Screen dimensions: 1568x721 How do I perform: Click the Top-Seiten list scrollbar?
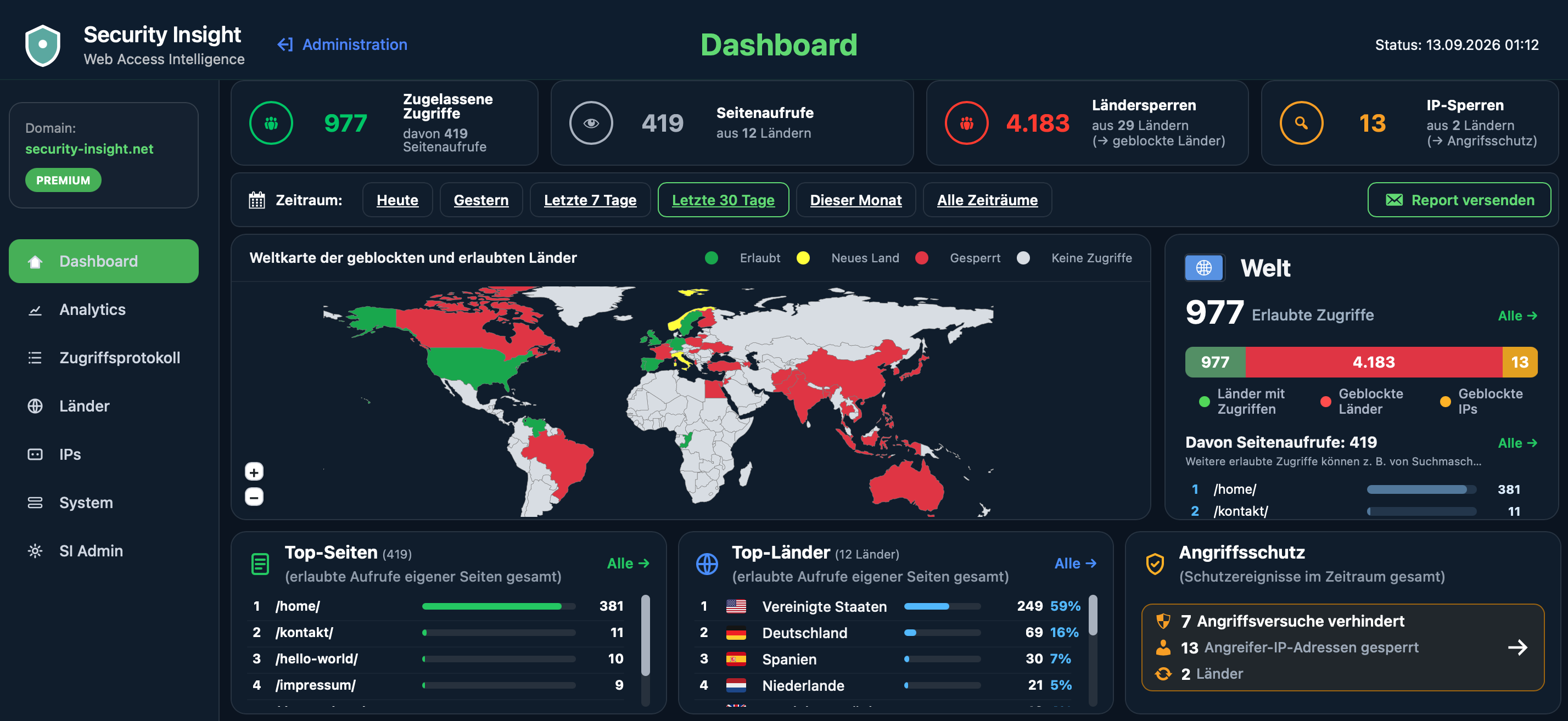(x=645, y=636)
